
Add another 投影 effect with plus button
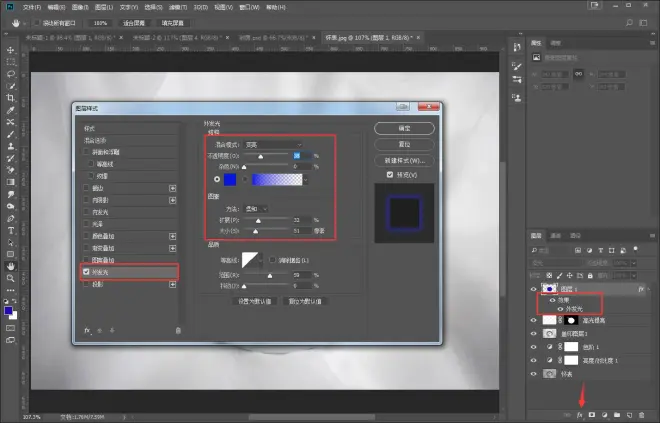tap(173, 285)
